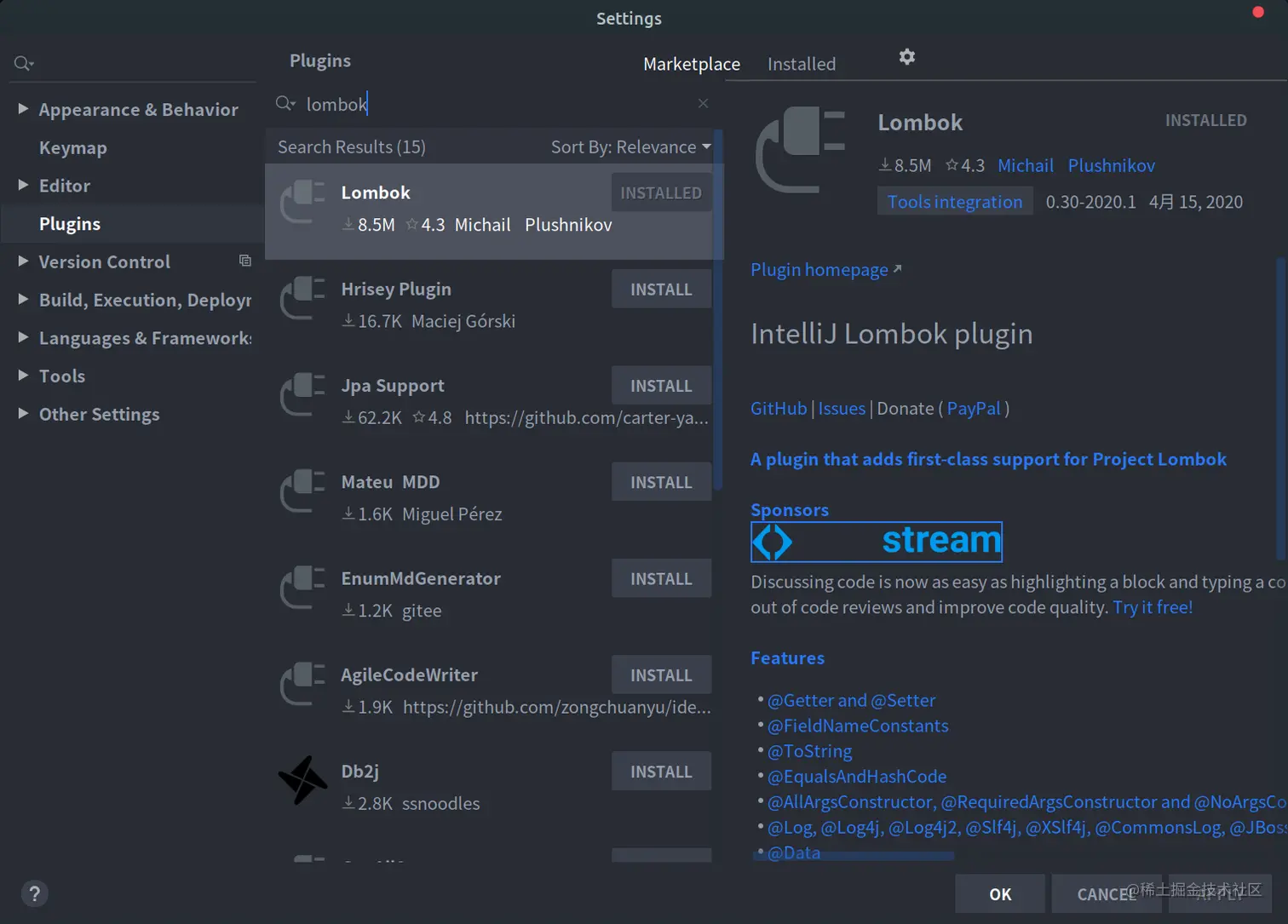Switch to the Marketplace tab

click(692, 64)
